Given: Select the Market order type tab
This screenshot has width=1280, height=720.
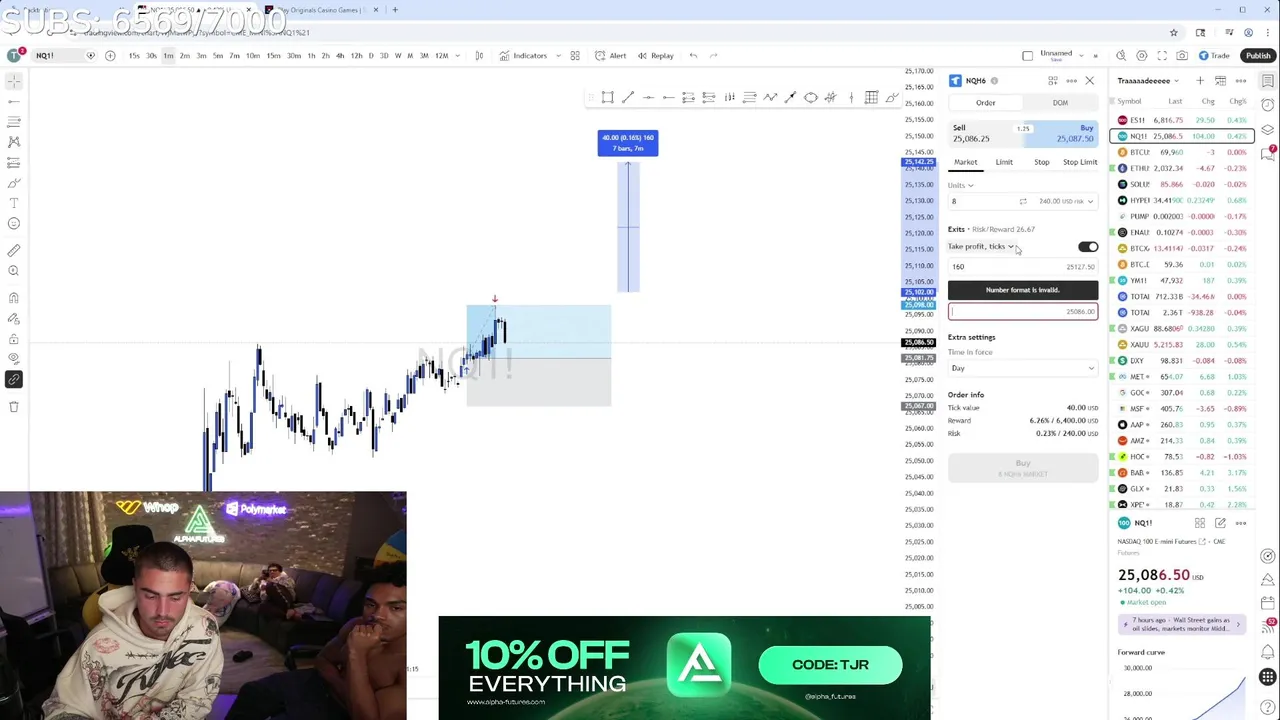Looking at the screenshot, I should [x=966, y=162].
